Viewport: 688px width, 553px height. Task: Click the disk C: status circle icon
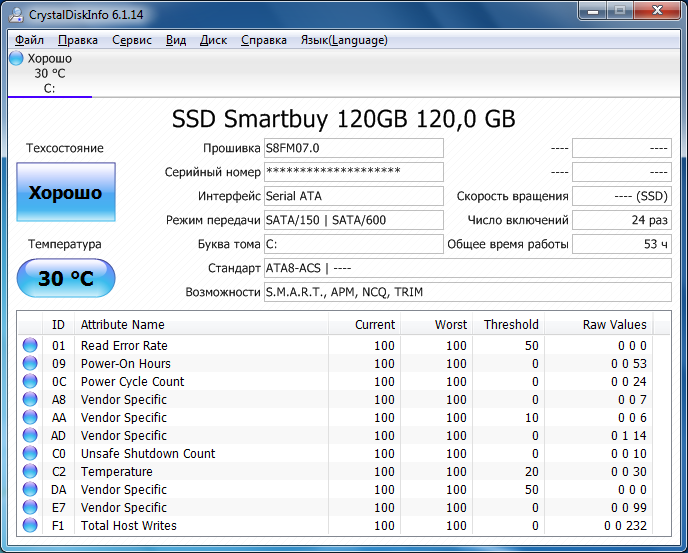[16, 58]
